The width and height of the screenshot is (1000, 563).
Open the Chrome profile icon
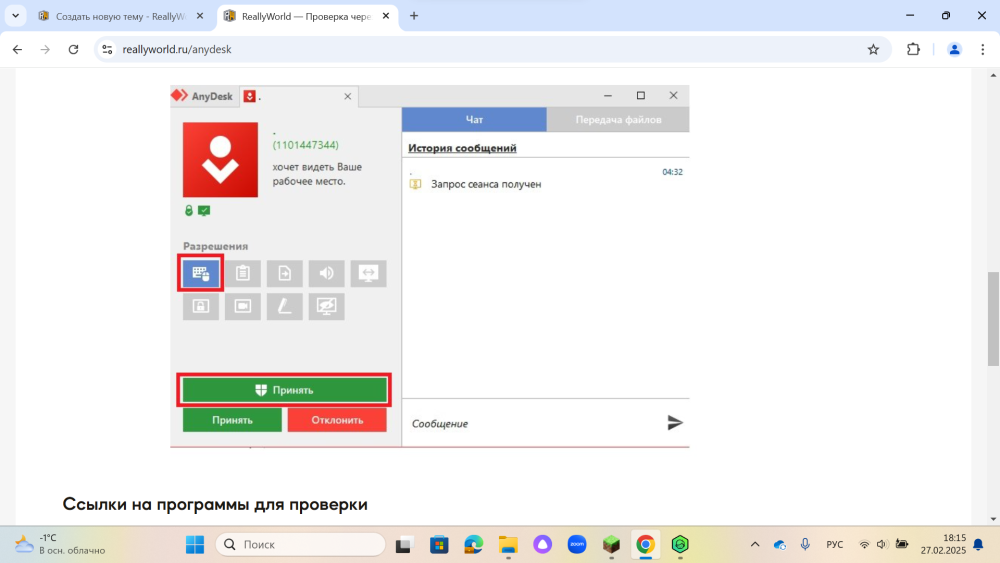click(954, 49)
